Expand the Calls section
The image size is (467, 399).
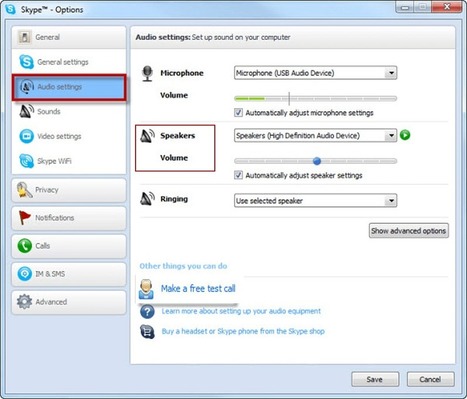[x=69, y=246]
